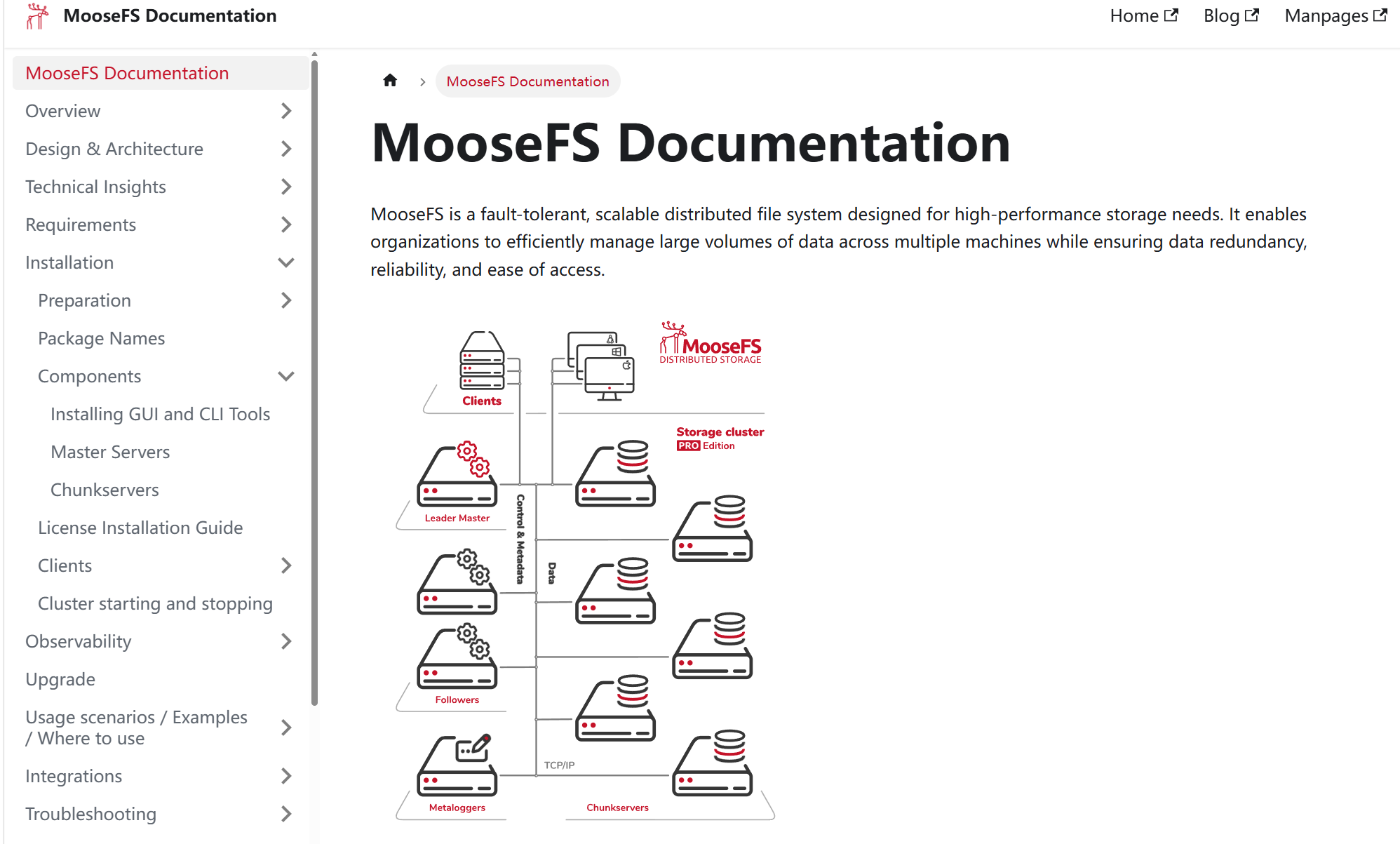Open the Technical Insights page
The width and height of the screenshot is (1400, 844).
[x=95, y=187]
